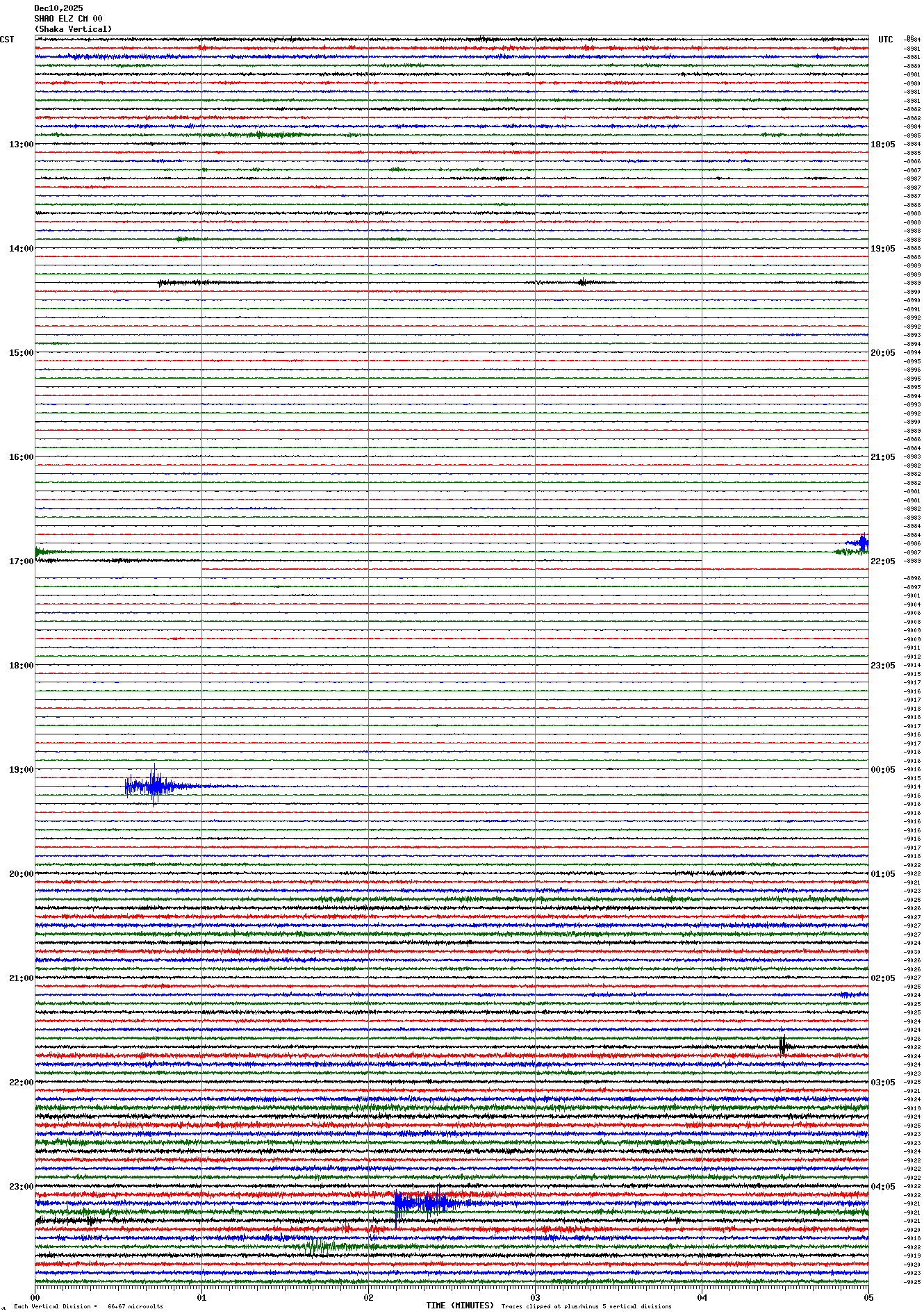924x1316 pixels.
Task: Select the 04:05 UTC time label
Action: coord(882,1187)
